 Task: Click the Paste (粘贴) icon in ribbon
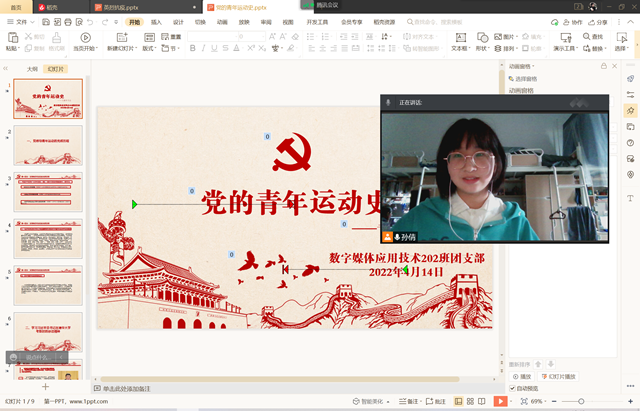pyautogui.click(x=11, y=36)
